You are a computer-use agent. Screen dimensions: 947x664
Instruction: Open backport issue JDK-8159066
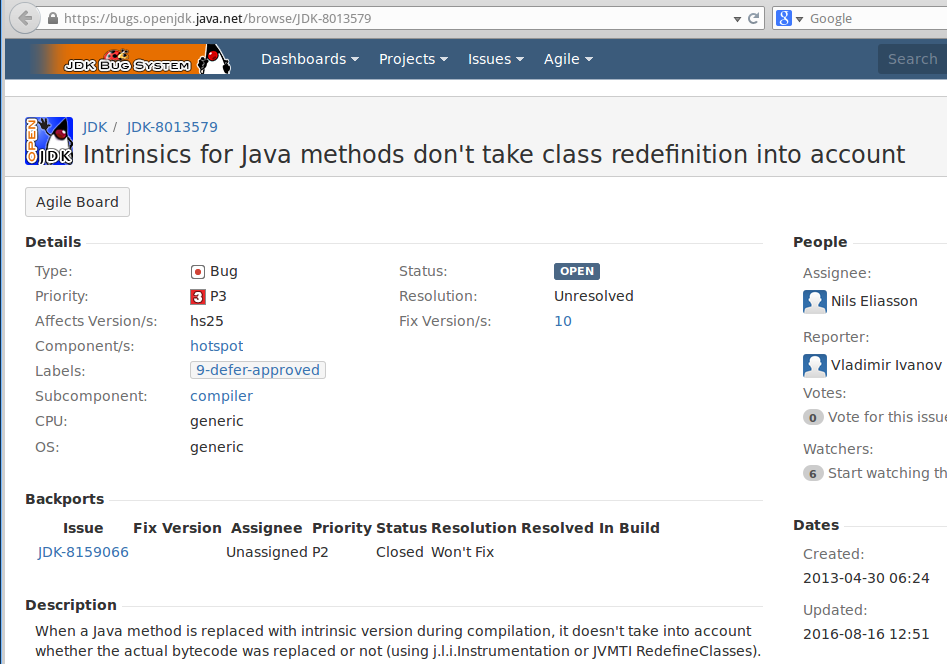[x=83, y=551]
